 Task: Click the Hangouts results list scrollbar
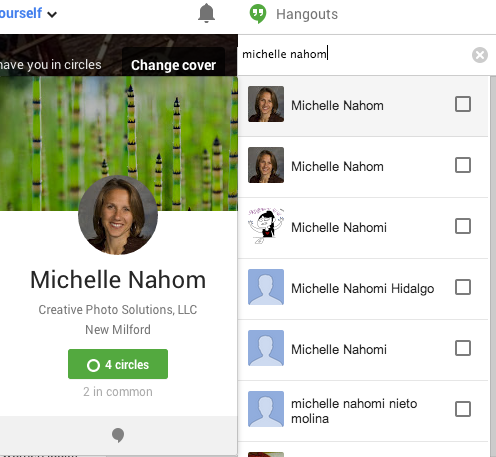493,266
